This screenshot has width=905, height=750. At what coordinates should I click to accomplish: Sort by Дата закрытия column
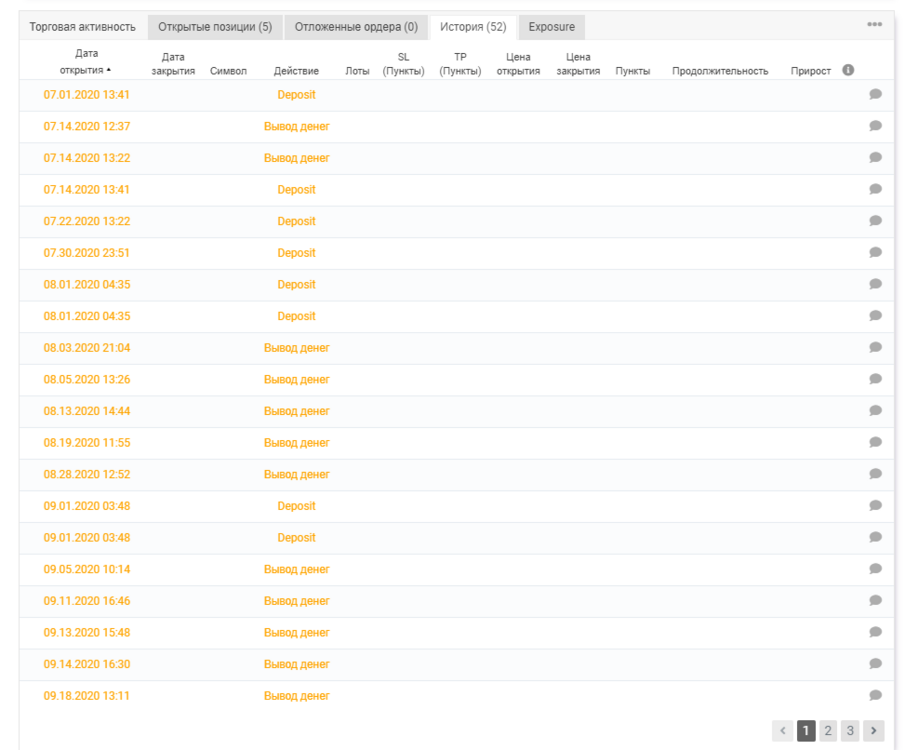pyautogui.click(x=173, y=64)
